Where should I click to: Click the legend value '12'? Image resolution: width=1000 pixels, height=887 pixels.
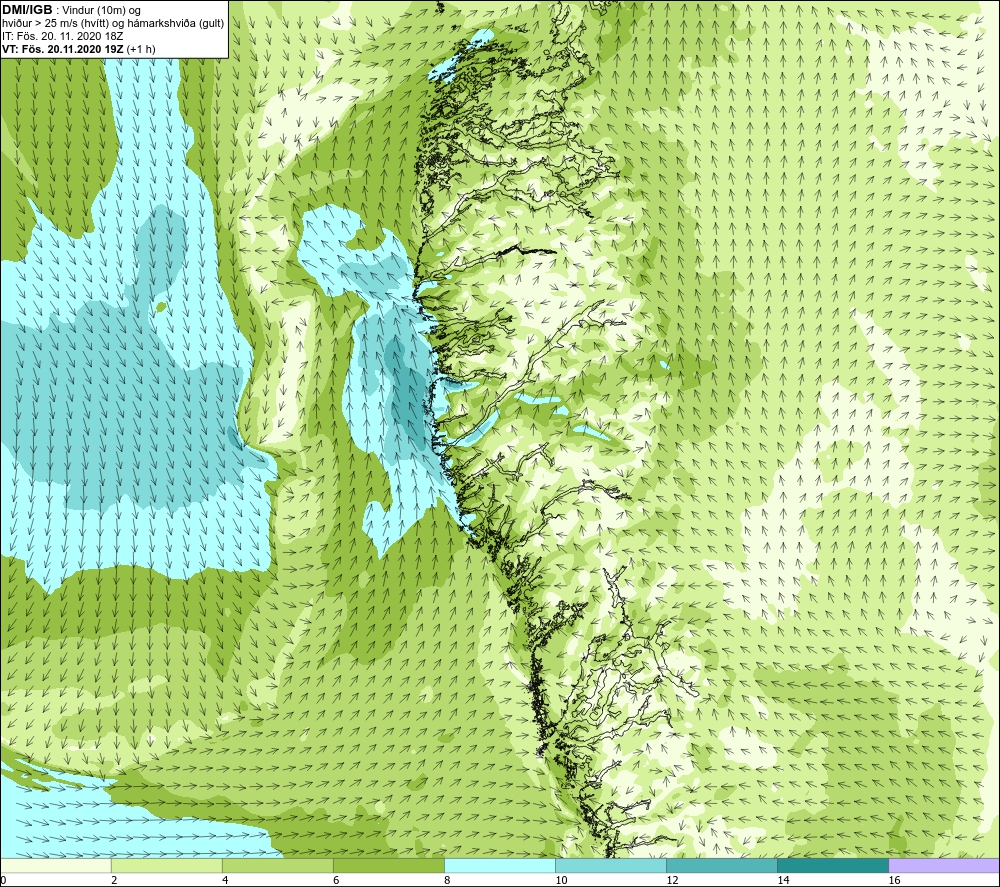pos(672,881)
